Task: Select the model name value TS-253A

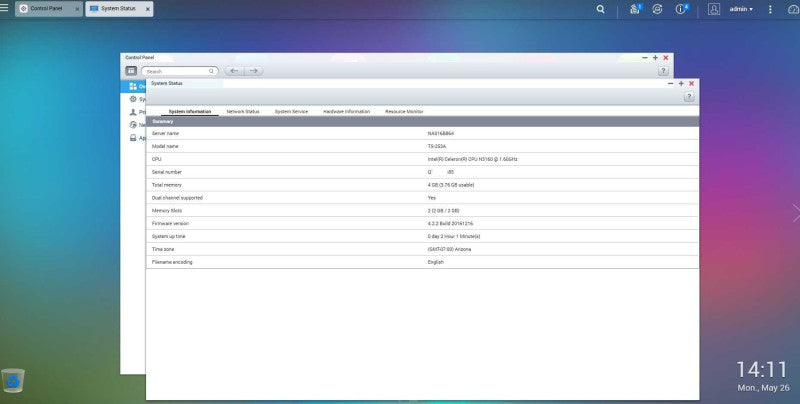Action: click(437, 146)
